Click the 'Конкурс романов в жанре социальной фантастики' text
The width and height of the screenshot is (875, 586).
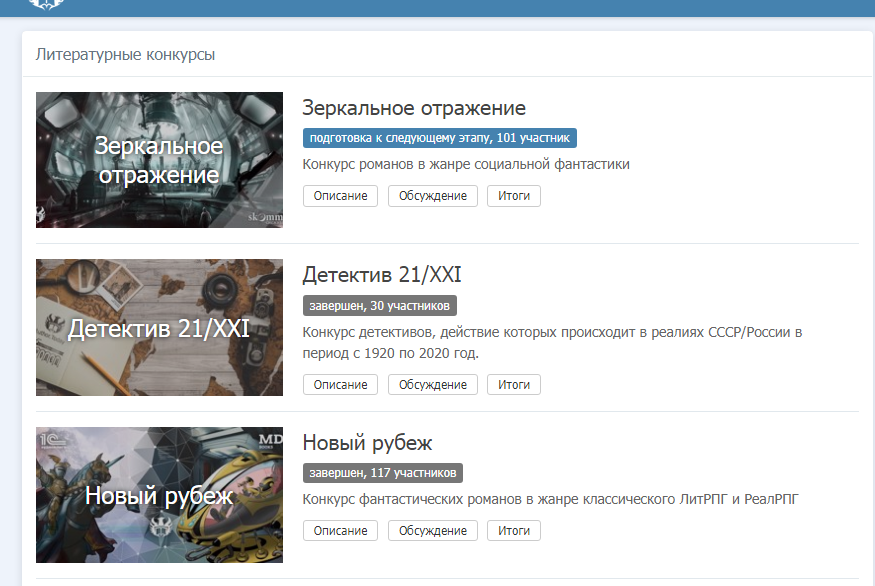coord(466,164)
